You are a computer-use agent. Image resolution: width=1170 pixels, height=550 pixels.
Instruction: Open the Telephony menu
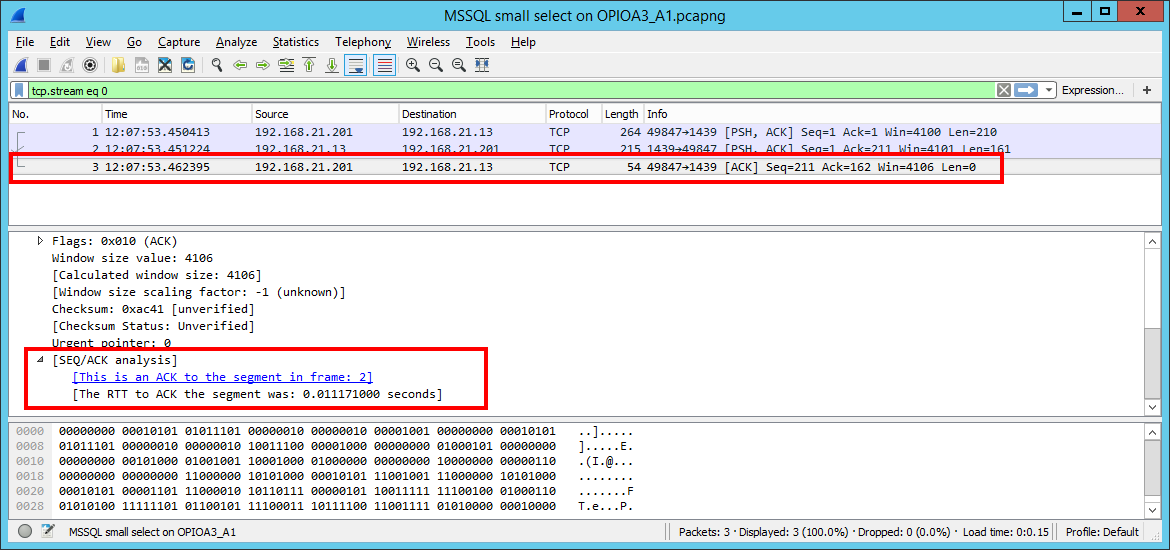(363, 42)
